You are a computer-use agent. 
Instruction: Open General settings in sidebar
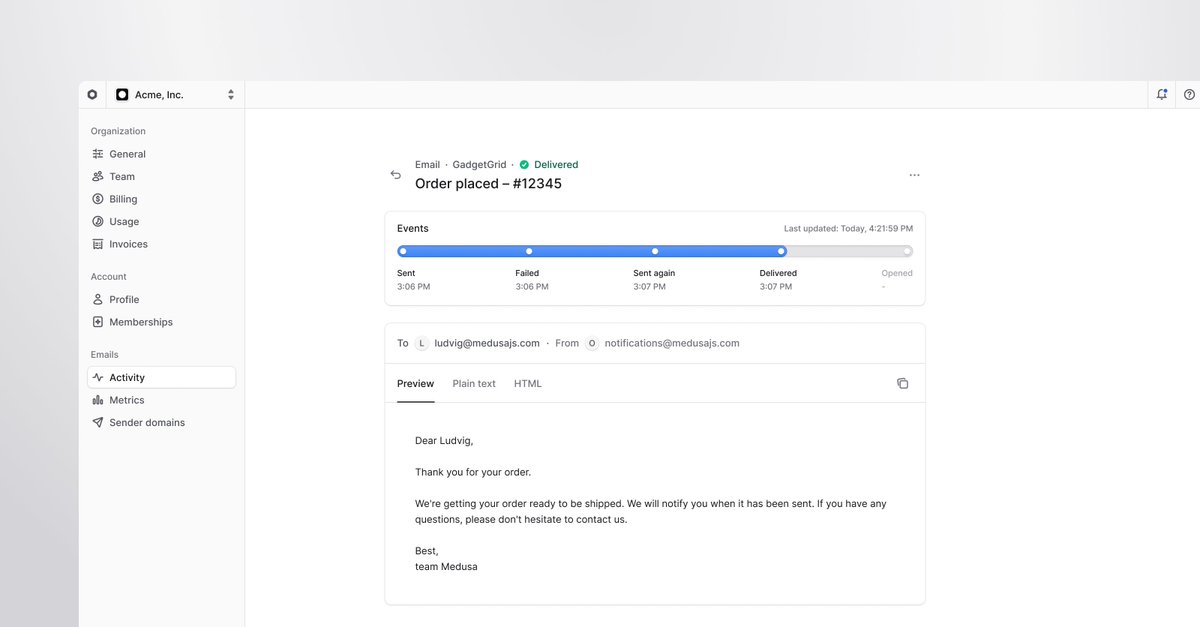point(161,154)
